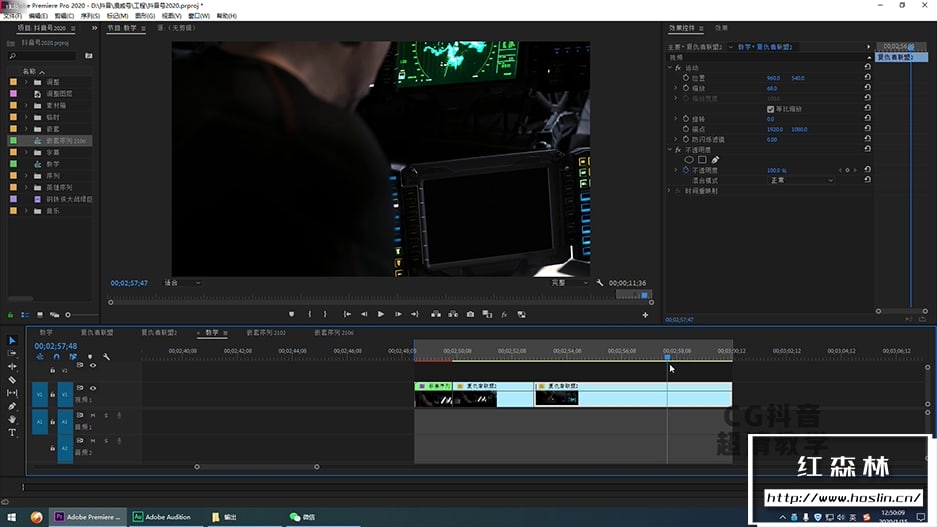Select the pen mask tool in Opacity
The image size is (937, 527).
point(715,160)
